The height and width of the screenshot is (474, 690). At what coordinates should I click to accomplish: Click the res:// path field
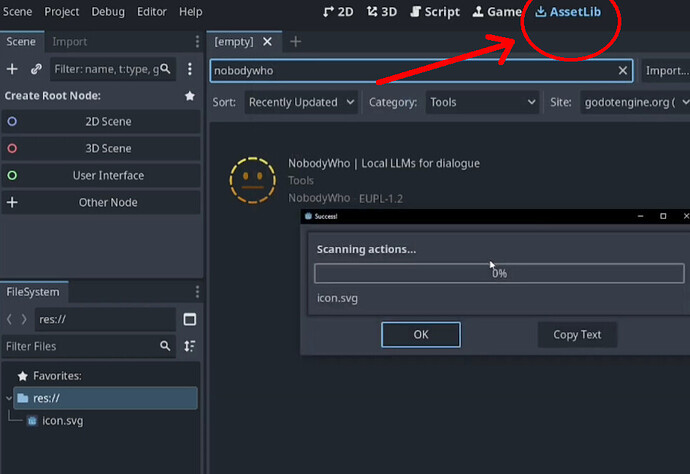pyautogui.click(x=105, y=320)
